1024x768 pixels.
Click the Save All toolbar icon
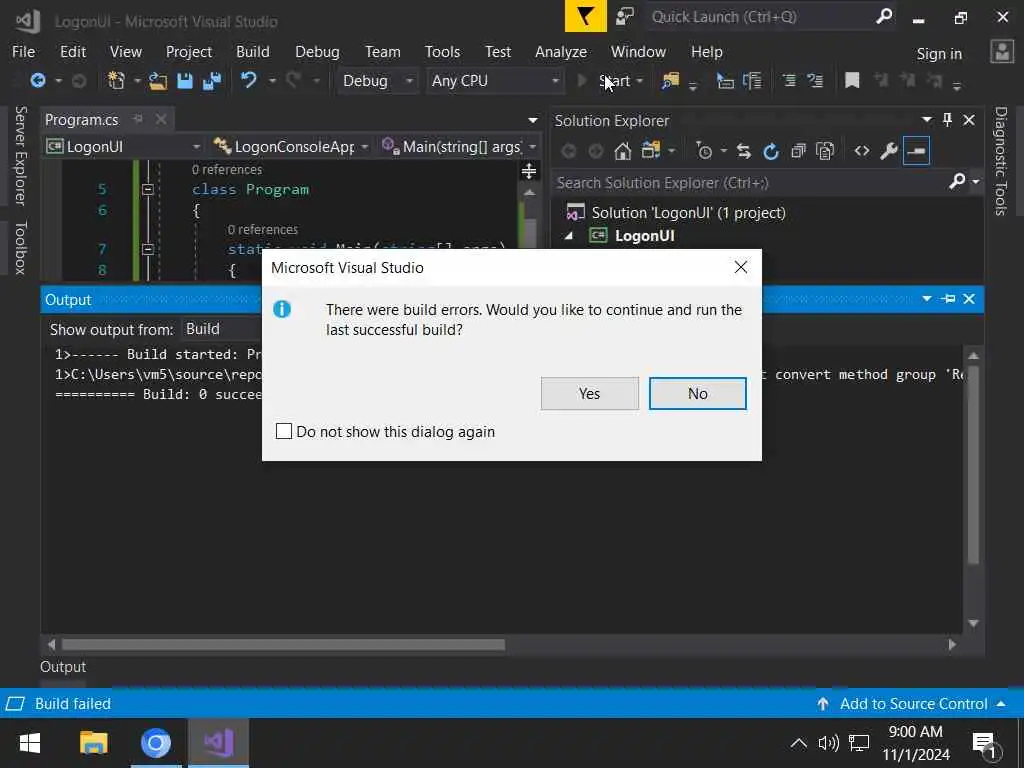point(212,80)
